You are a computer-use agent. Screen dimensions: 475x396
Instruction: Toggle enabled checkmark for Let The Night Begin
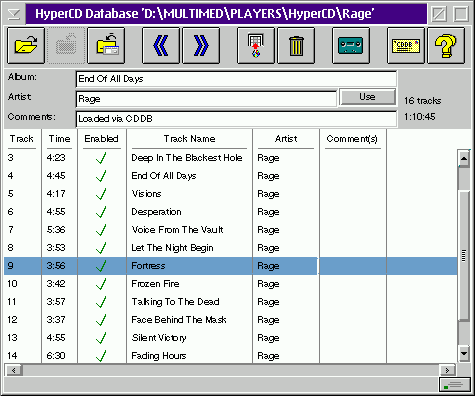coord(101,248)
